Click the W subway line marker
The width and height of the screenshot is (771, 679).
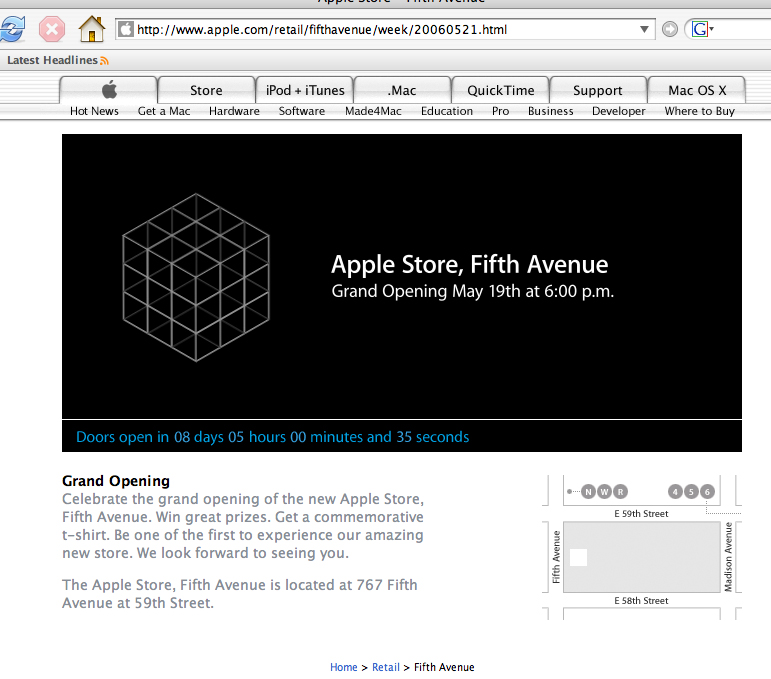604,491
